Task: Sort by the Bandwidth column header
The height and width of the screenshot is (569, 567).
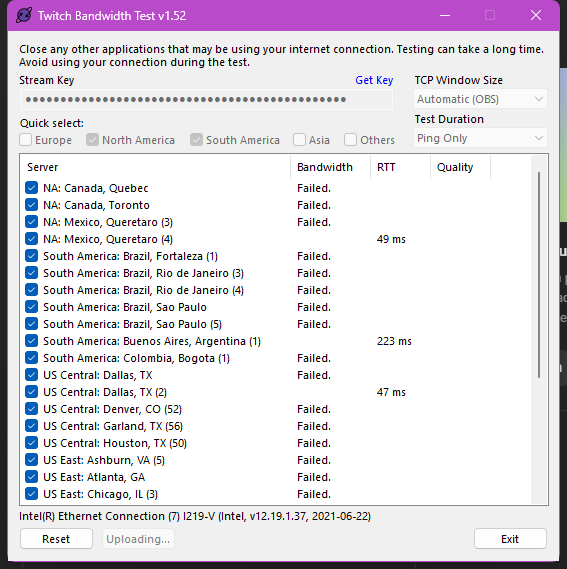Action: [x=330, y=167]
